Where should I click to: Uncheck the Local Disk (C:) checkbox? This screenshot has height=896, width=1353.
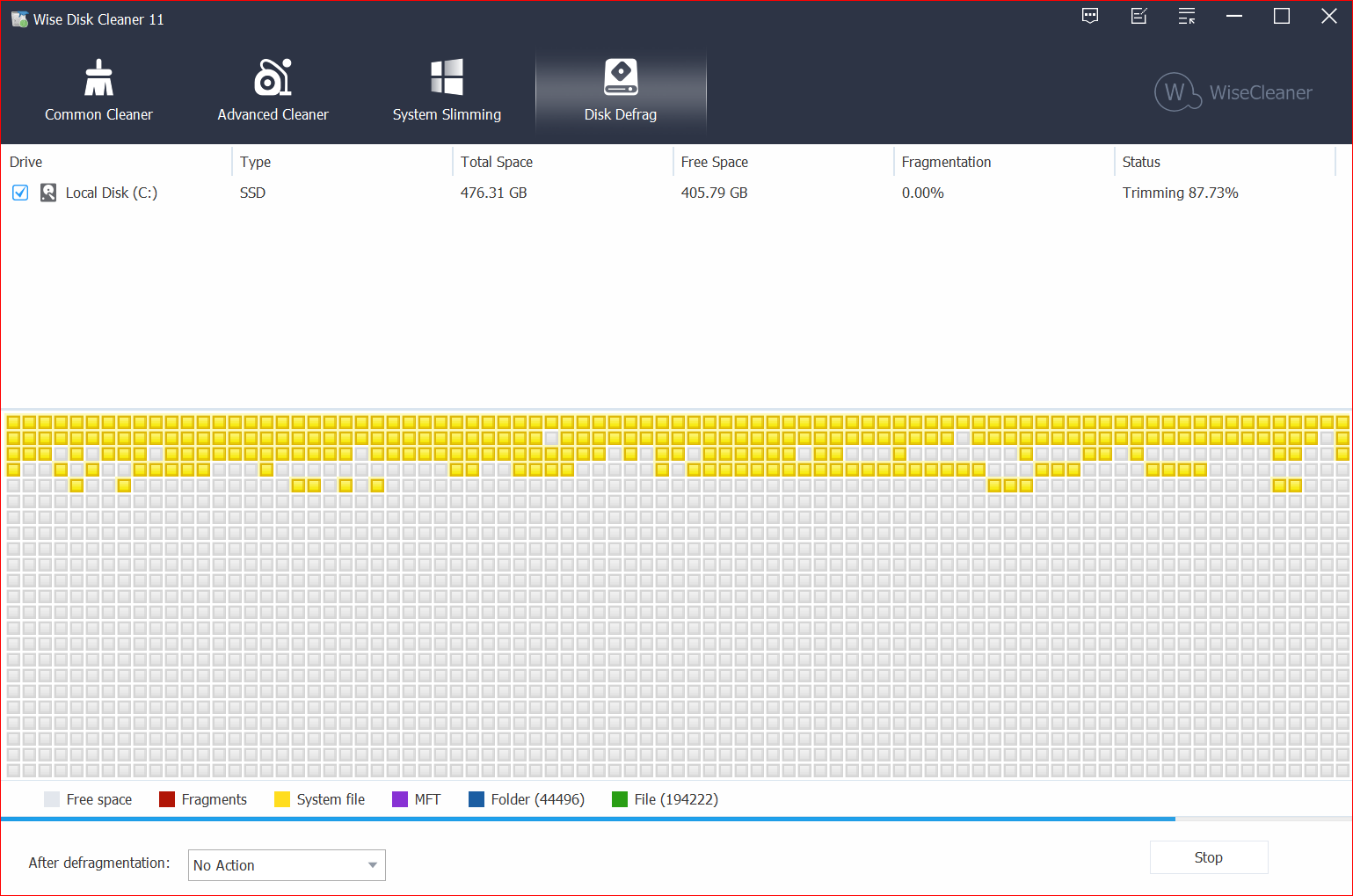(x=20, y=193)
